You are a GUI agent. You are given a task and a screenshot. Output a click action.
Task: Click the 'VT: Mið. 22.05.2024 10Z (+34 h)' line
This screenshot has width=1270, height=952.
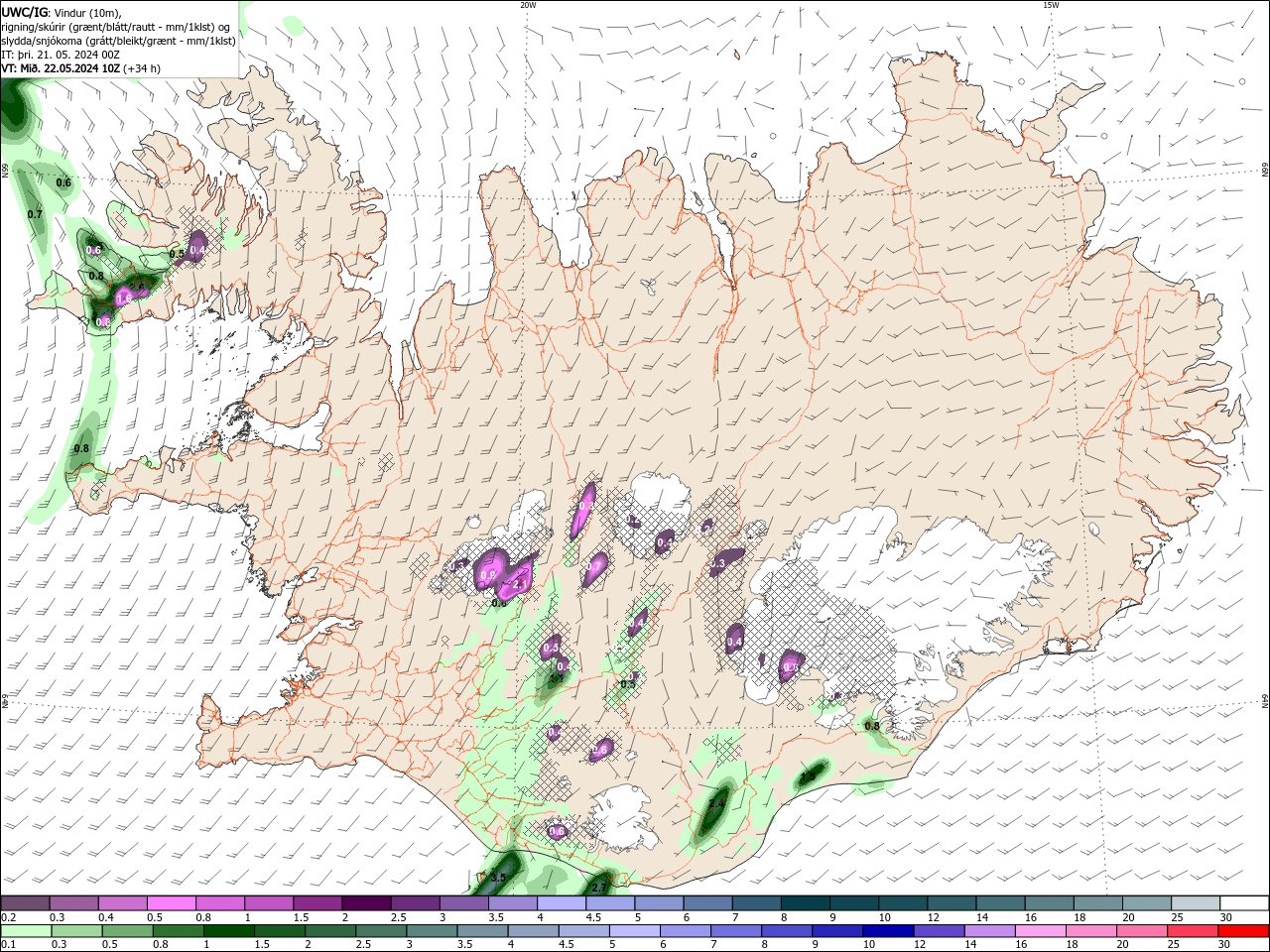[x=81, y=68]
